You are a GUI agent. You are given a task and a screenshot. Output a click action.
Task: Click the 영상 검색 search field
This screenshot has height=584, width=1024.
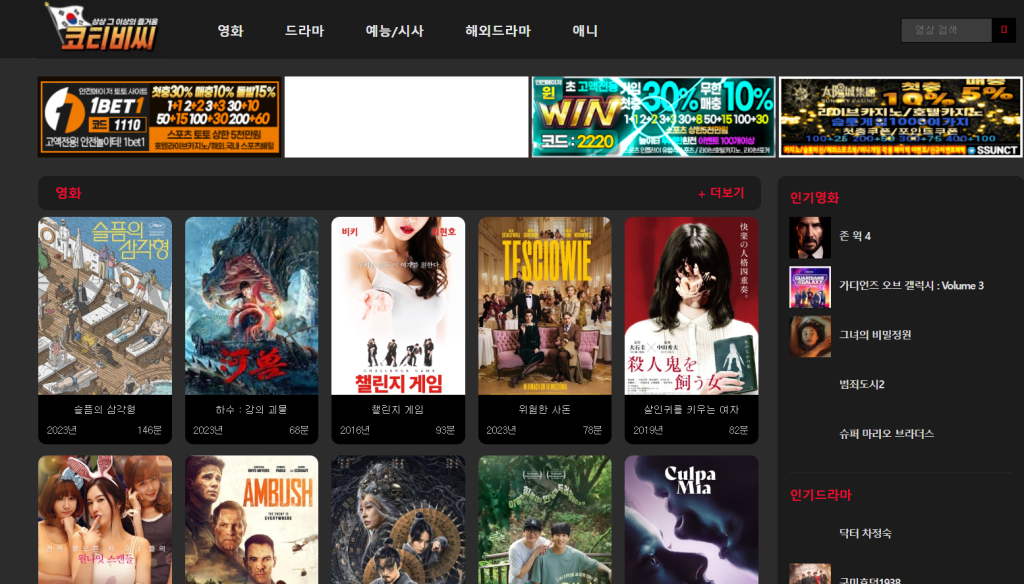click(946, 30)
